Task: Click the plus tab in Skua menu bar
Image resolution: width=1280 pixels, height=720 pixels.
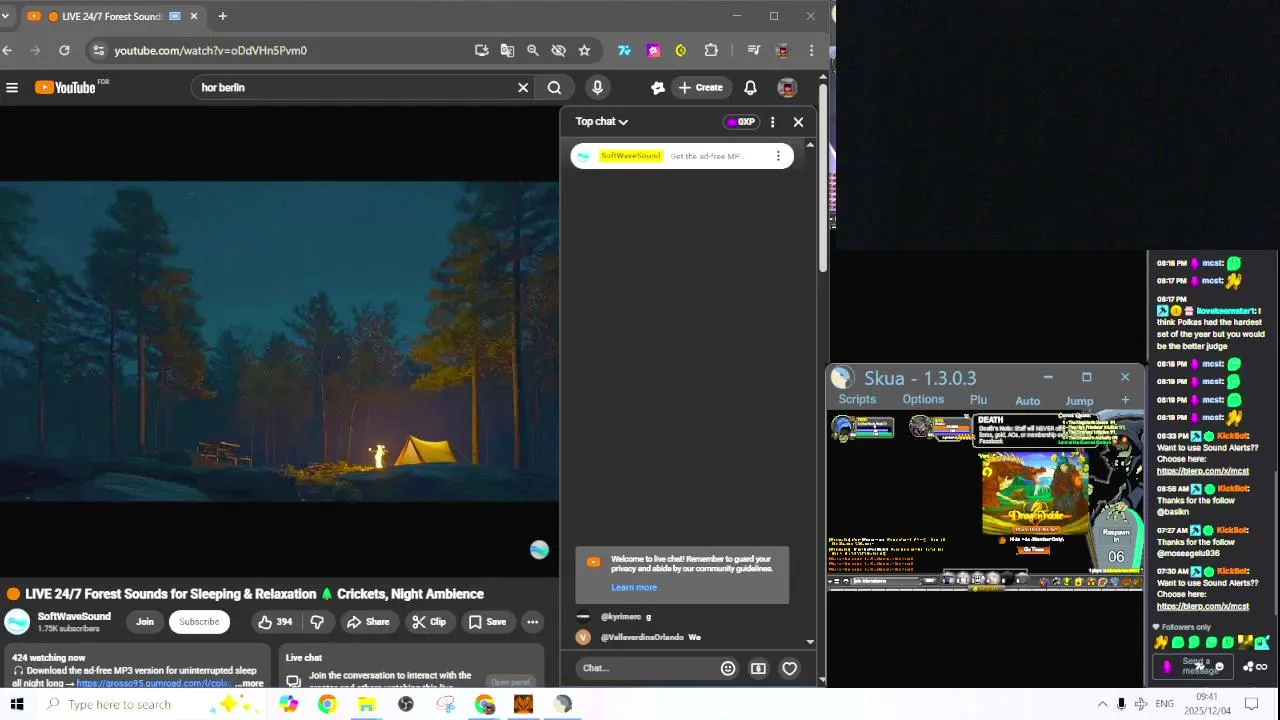Action: pos(1125,400)
